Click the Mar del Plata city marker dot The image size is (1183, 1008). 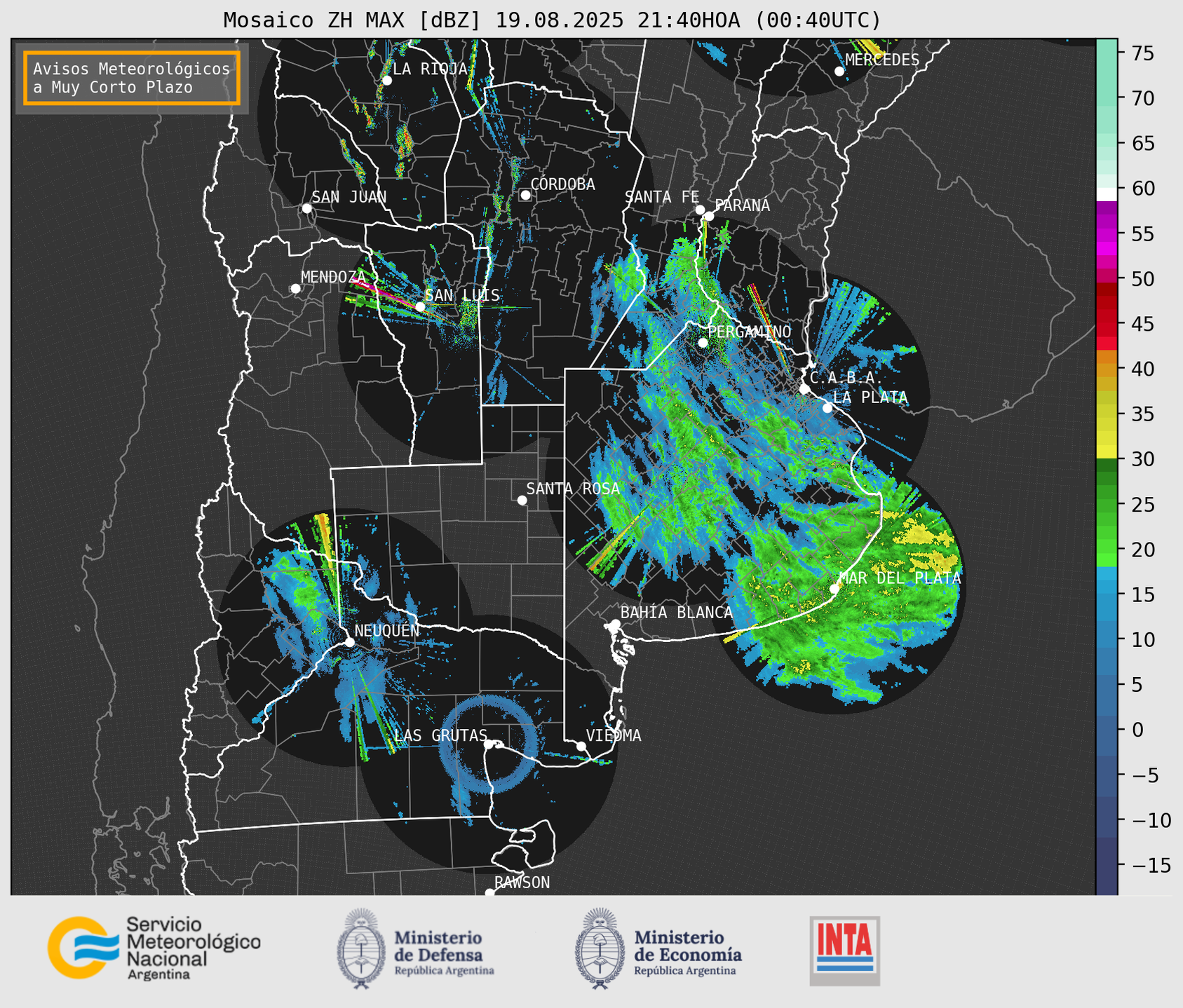(x=834, y=589)
